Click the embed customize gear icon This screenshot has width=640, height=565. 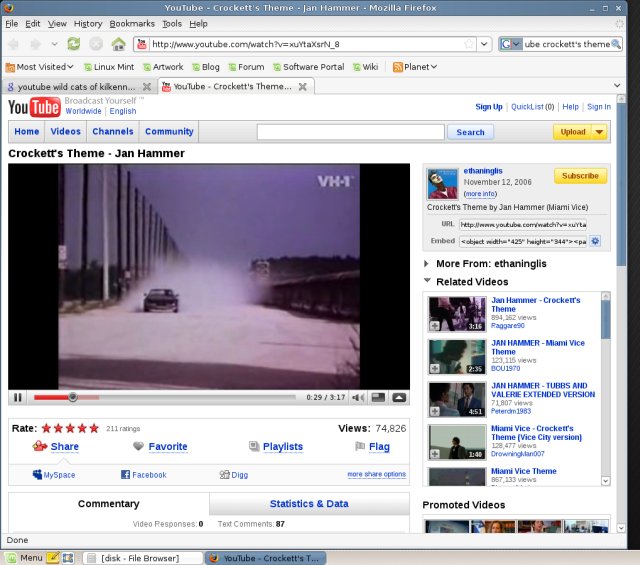[x=595, y=241]
